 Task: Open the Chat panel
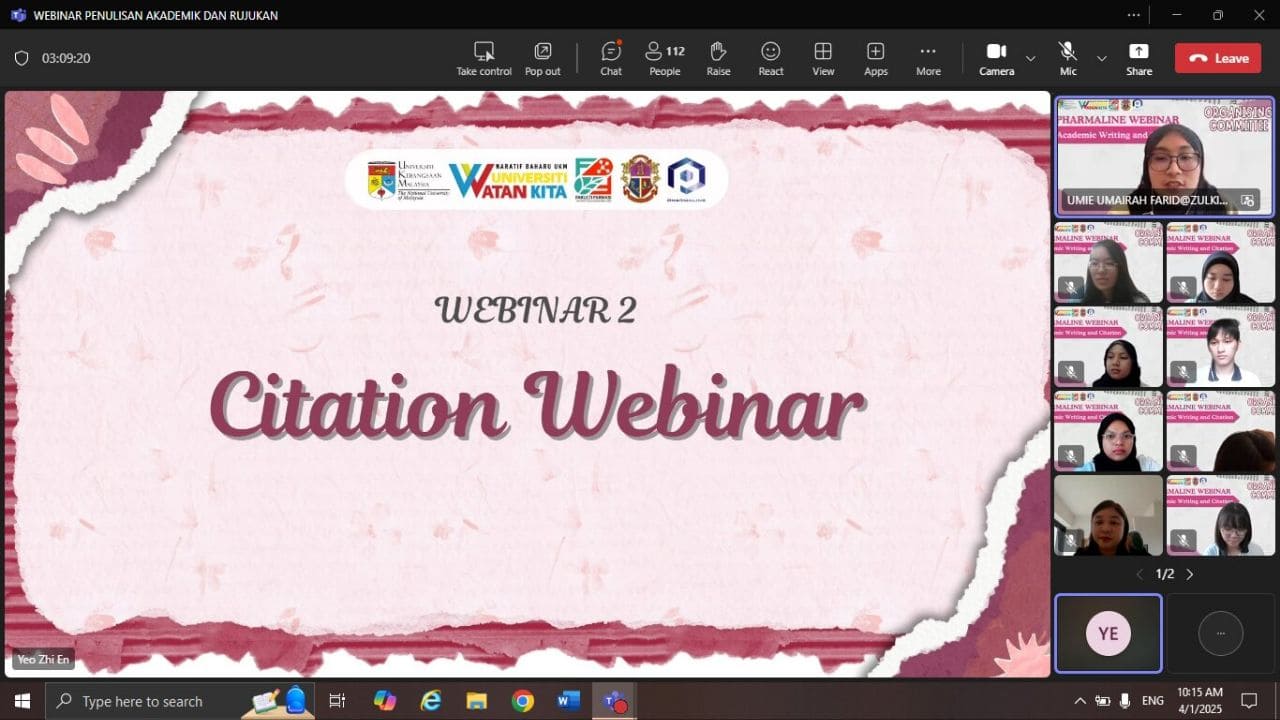[611, 58]
